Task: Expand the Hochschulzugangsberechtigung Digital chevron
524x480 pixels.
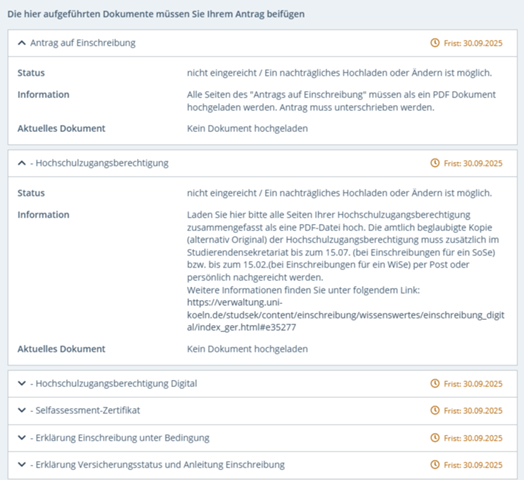Action: pyautogui.click(x=22, y=383)
